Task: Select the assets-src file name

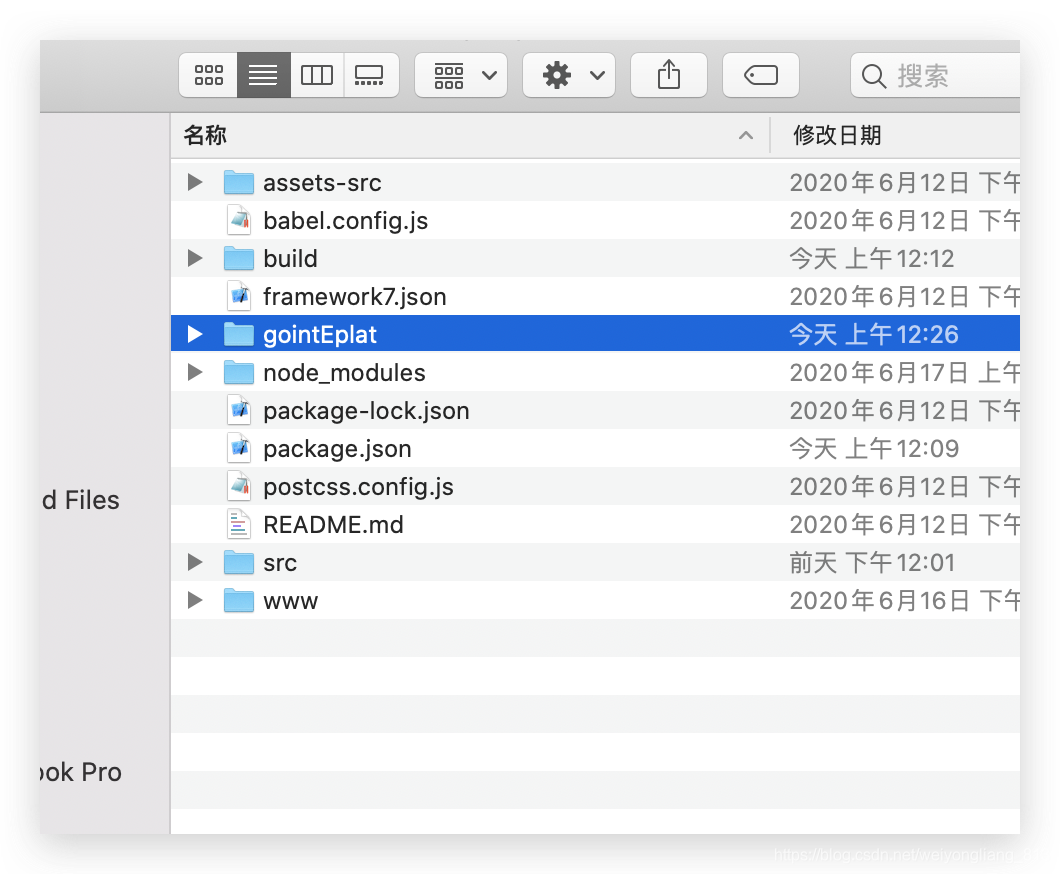Action: pos(322,183)
